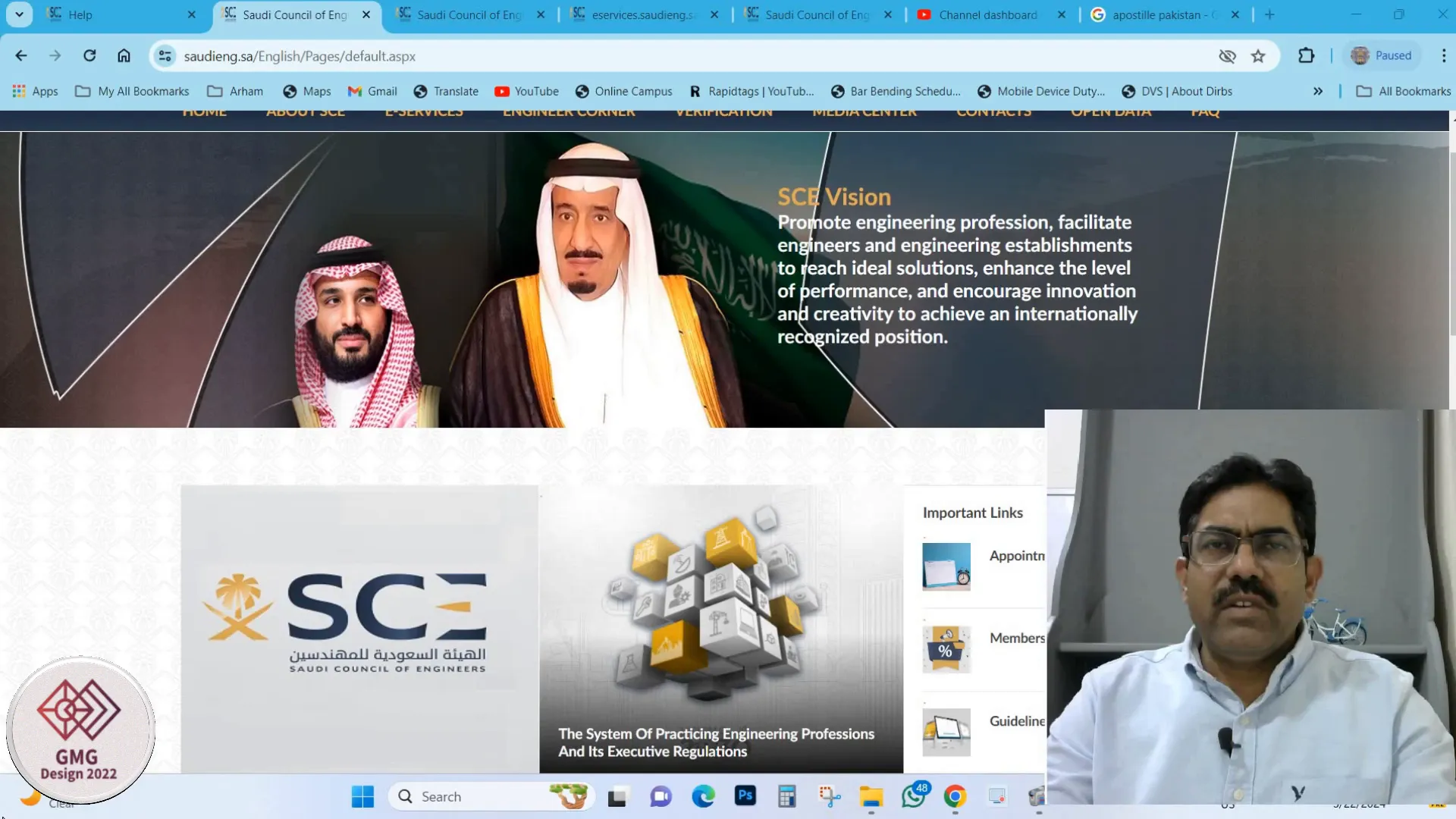Close the apostille pakistan tab
Image resolution: width=1456 pixels, height=819 pixels.
pyautogui.click(x=1235, y=14)
